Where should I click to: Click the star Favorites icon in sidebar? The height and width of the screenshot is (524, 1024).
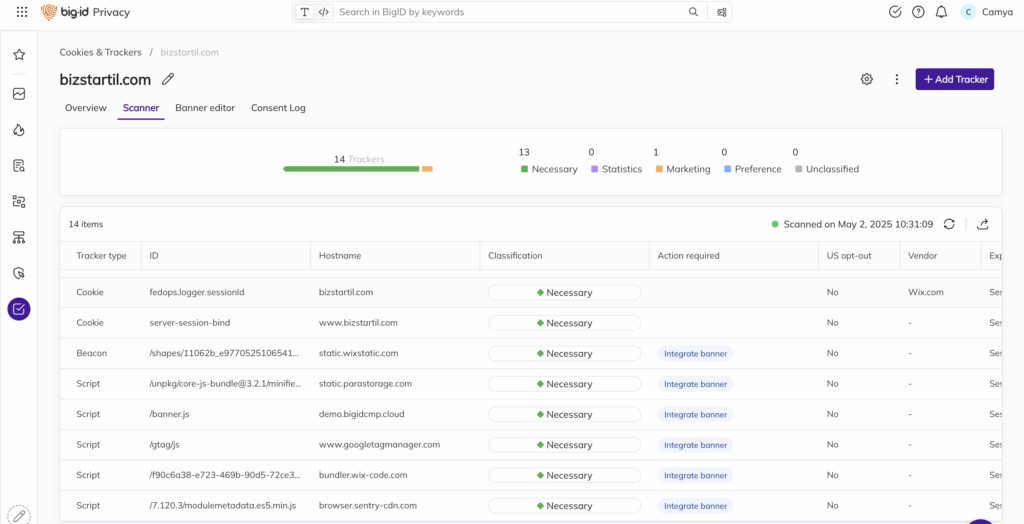tap(19, 55)
